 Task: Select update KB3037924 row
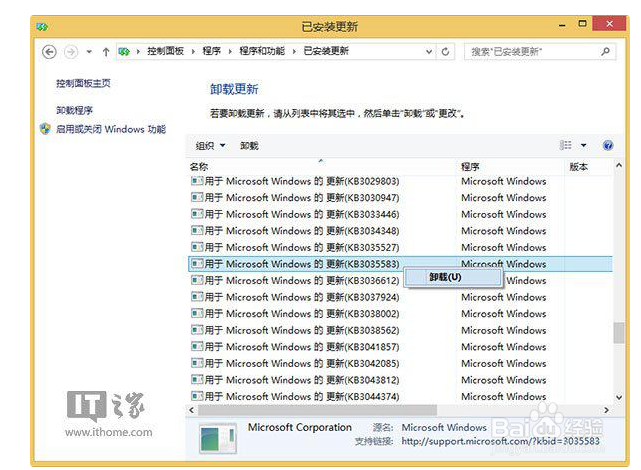tap(401, 297)
